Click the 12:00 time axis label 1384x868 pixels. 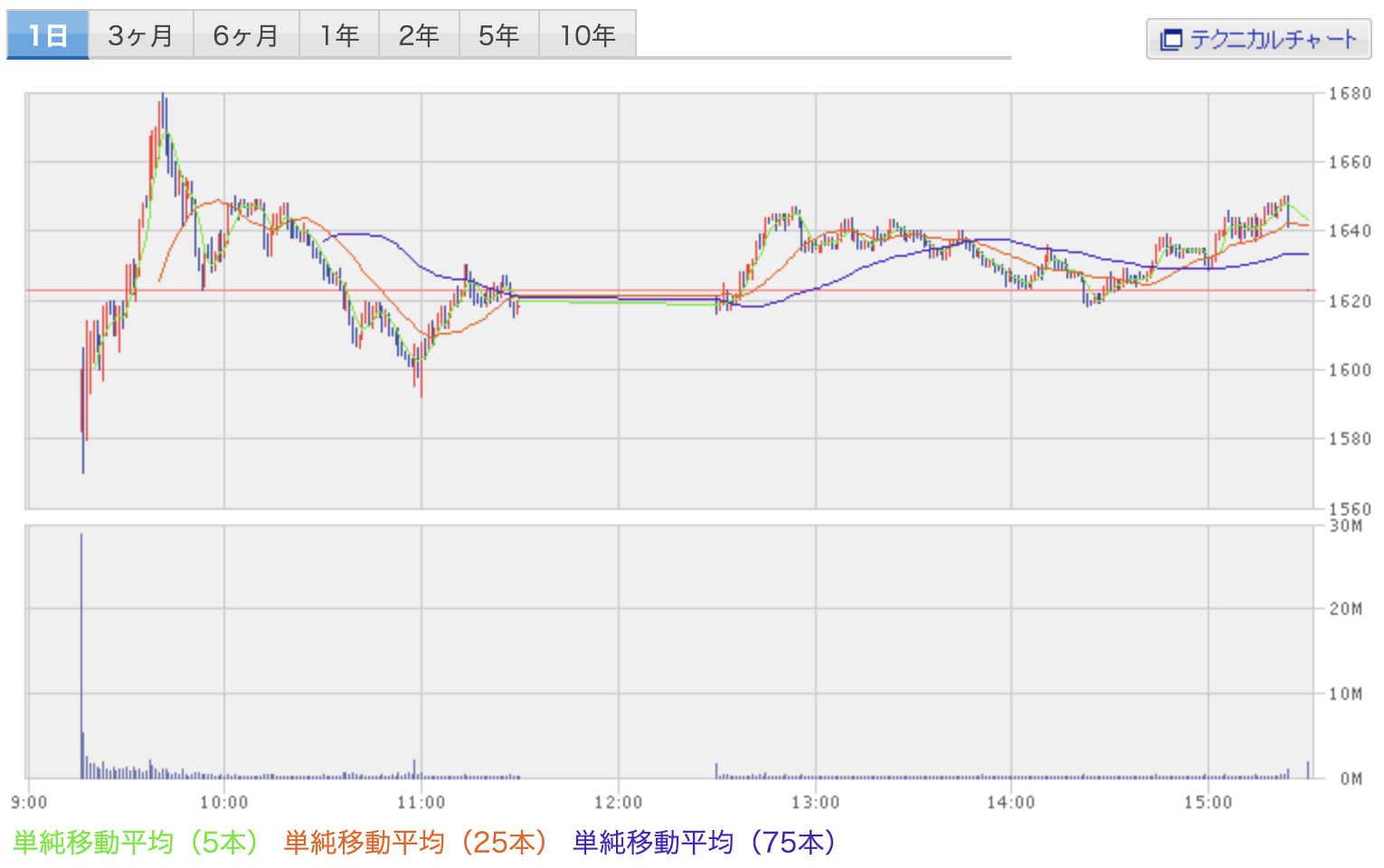[x=619, y=802]
